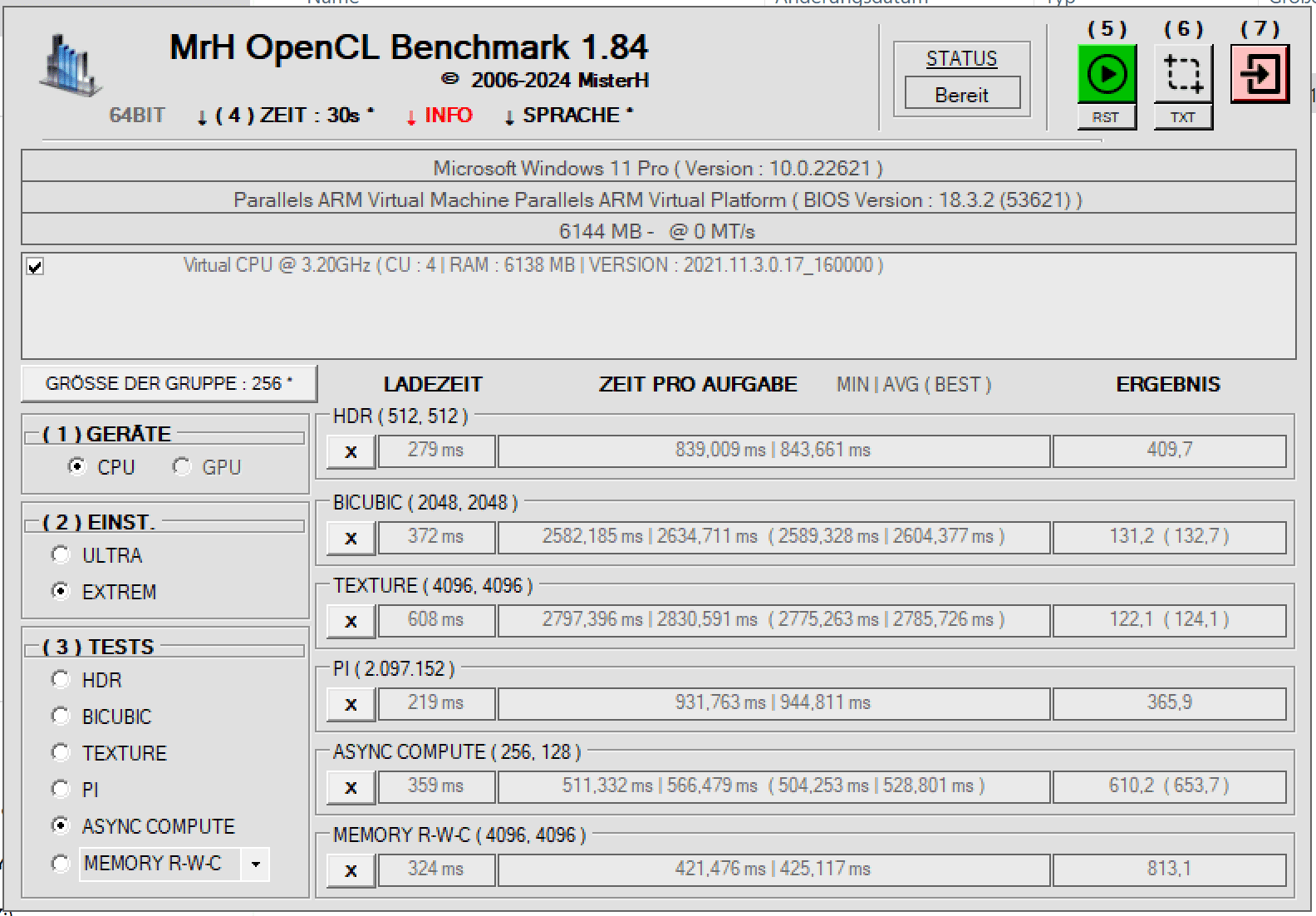Select the PI test radio button

(x=61, y=789)
